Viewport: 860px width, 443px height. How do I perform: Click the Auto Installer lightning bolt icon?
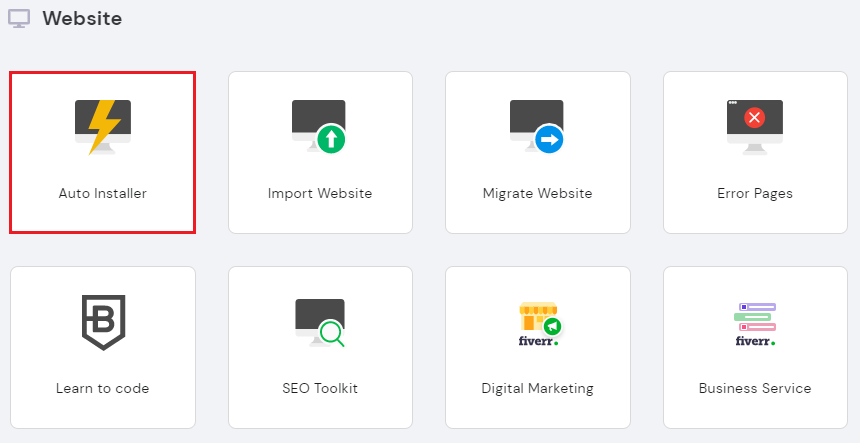pyautogui.click(x=103, y=126)
